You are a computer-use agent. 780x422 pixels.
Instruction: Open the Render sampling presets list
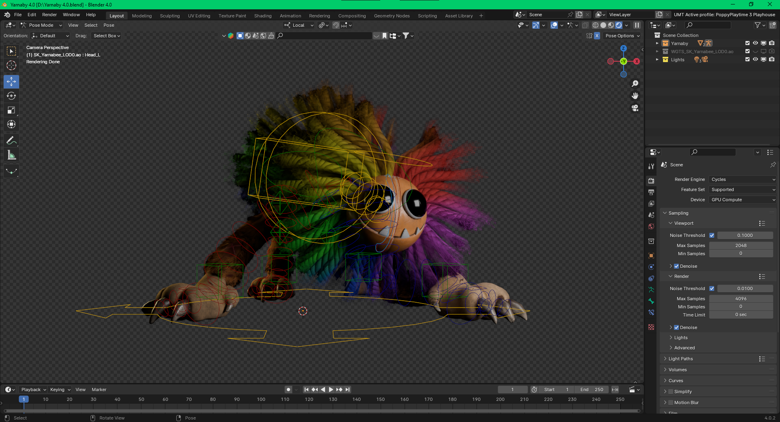click(x=762, y=276)
